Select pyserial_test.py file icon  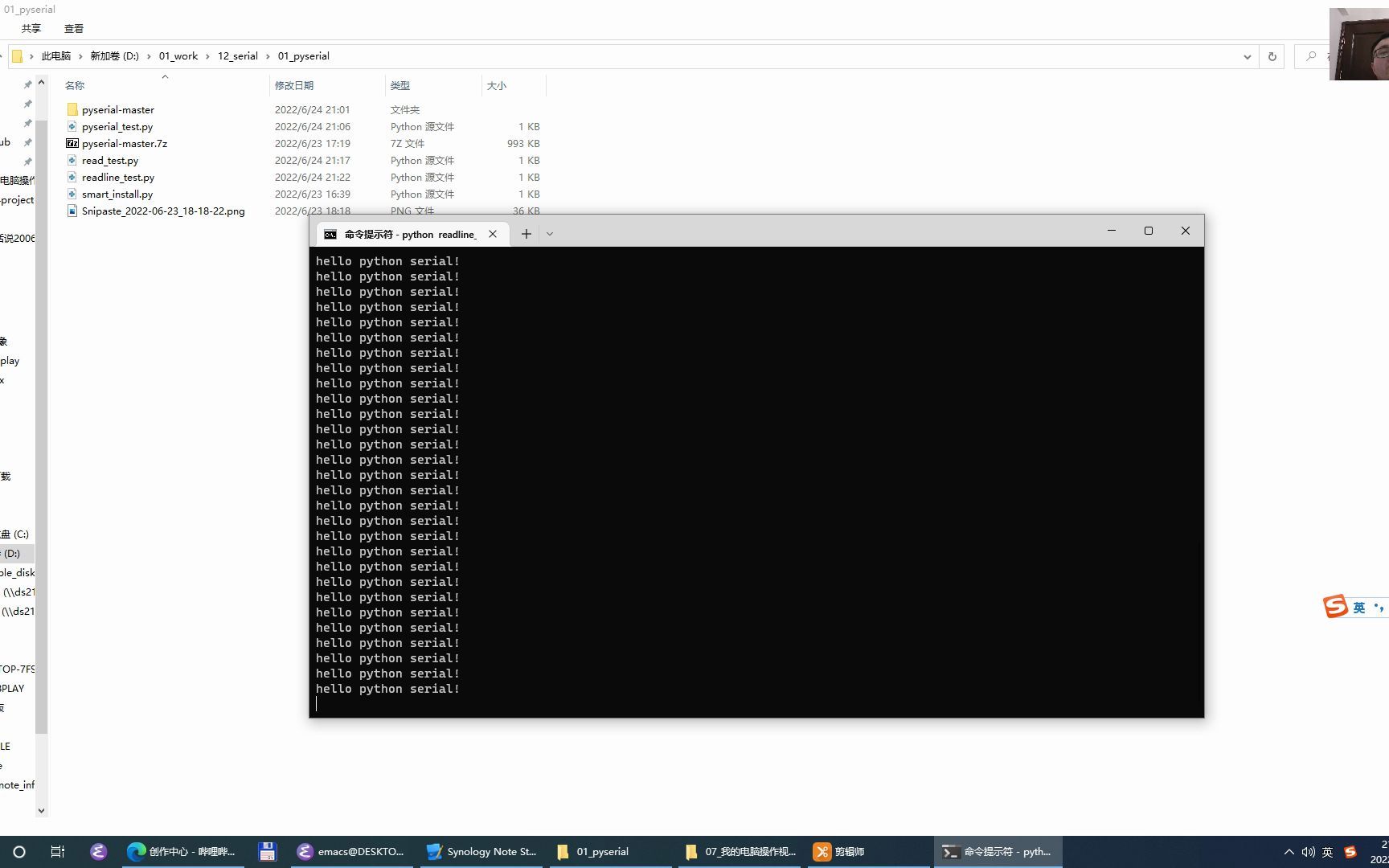point(72,126)
